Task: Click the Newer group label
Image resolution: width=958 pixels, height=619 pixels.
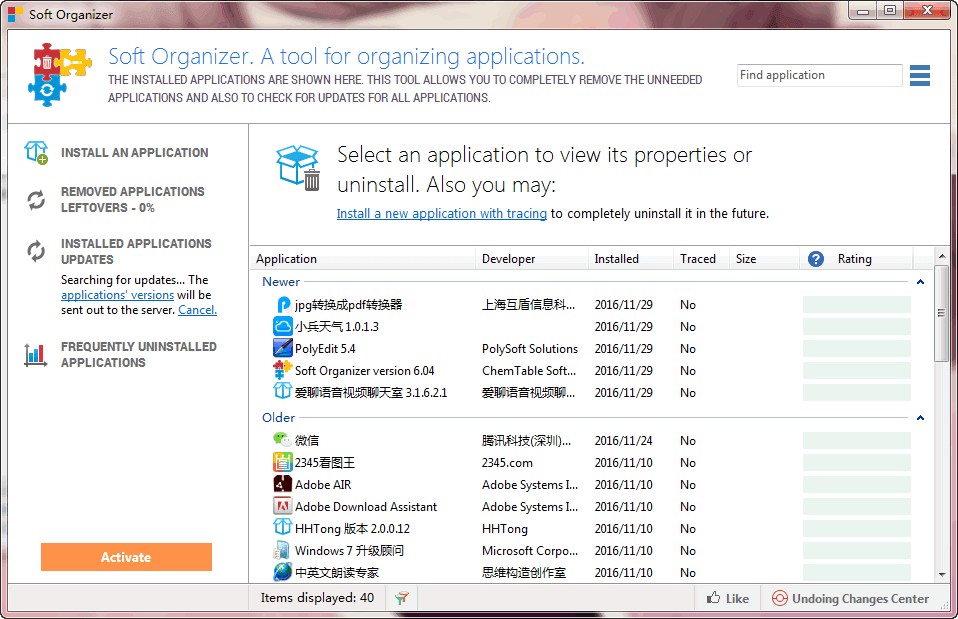Action: (x=281, y=282)
